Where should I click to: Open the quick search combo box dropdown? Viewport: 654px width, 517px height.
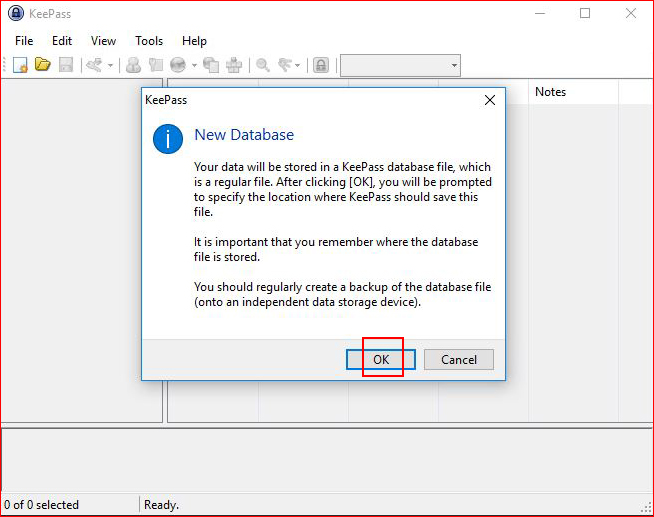tap(454, 65)
